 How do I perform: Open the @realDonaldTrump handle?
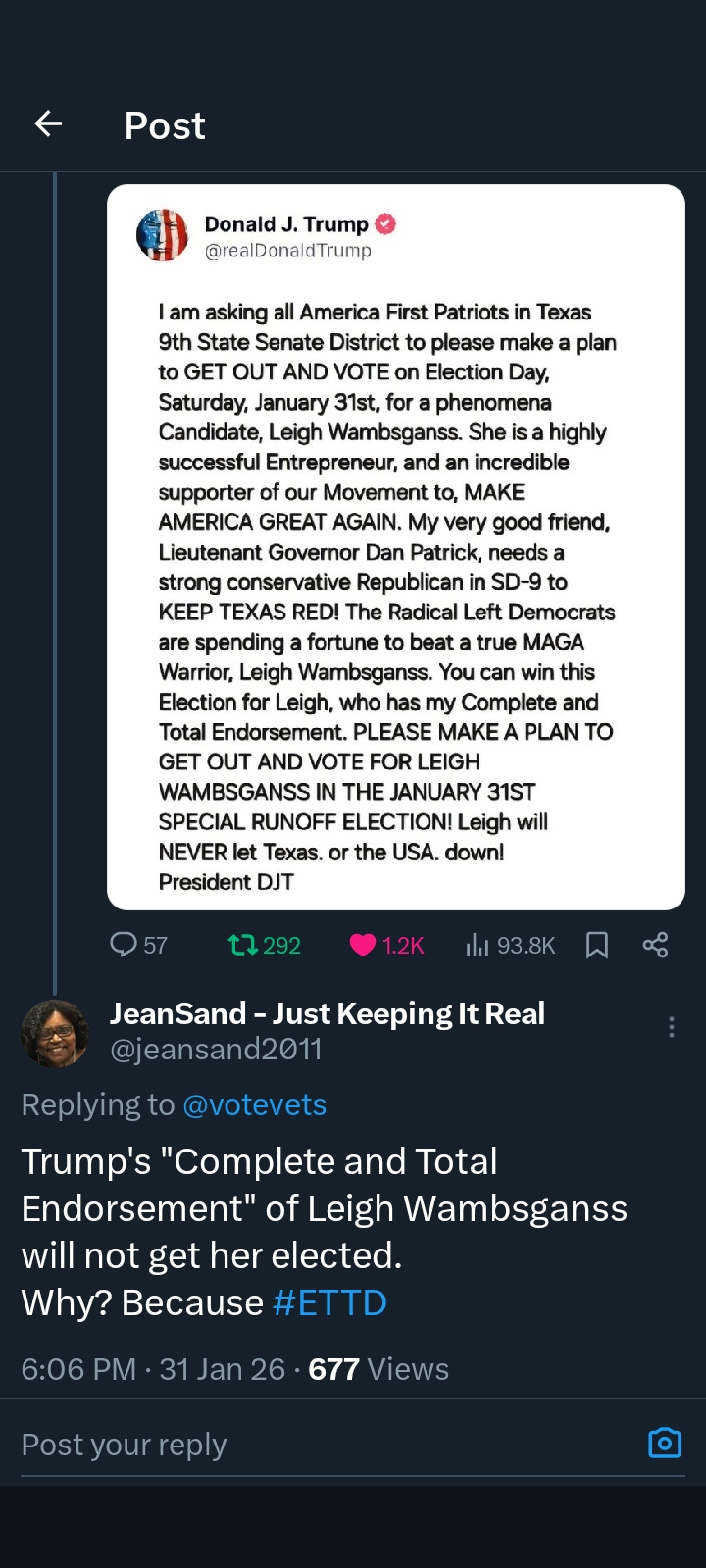click(287, 251)
